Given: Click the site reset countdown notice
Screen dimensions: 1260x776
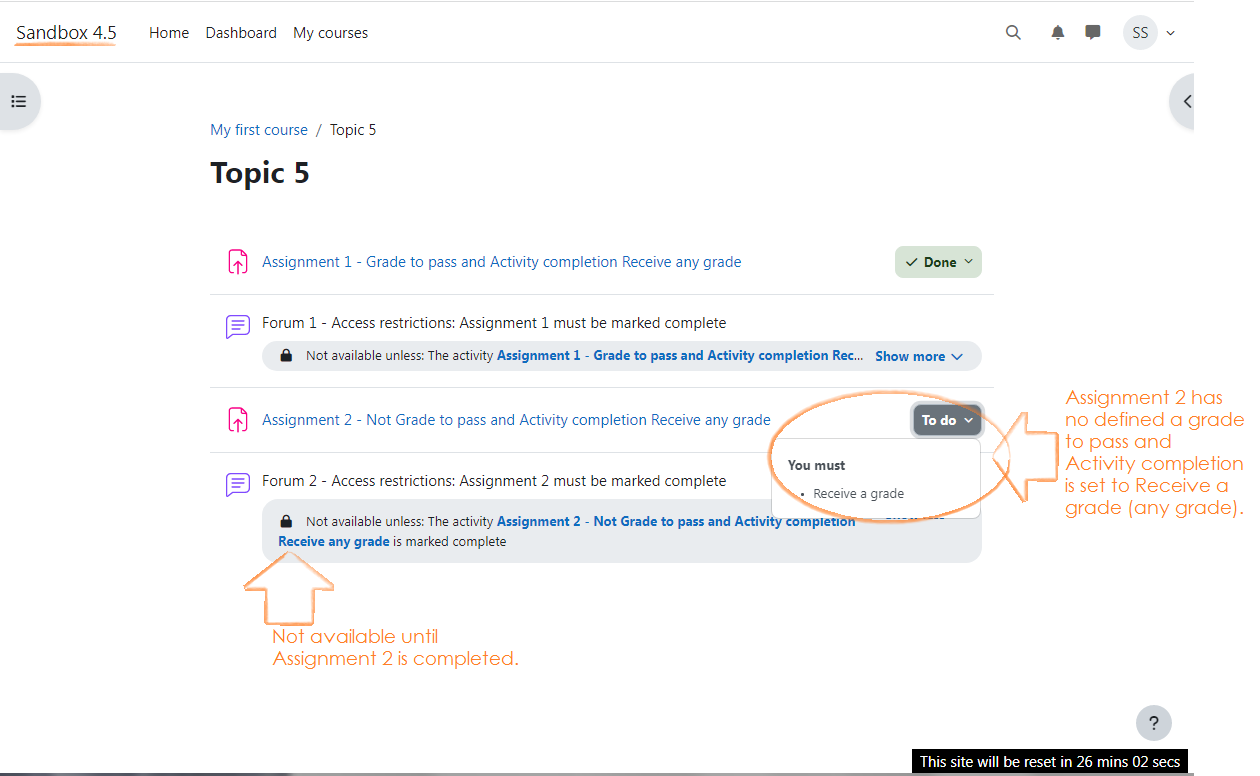Looking at the screenshot, I should pyautogui.click(x=1050, y=762).
